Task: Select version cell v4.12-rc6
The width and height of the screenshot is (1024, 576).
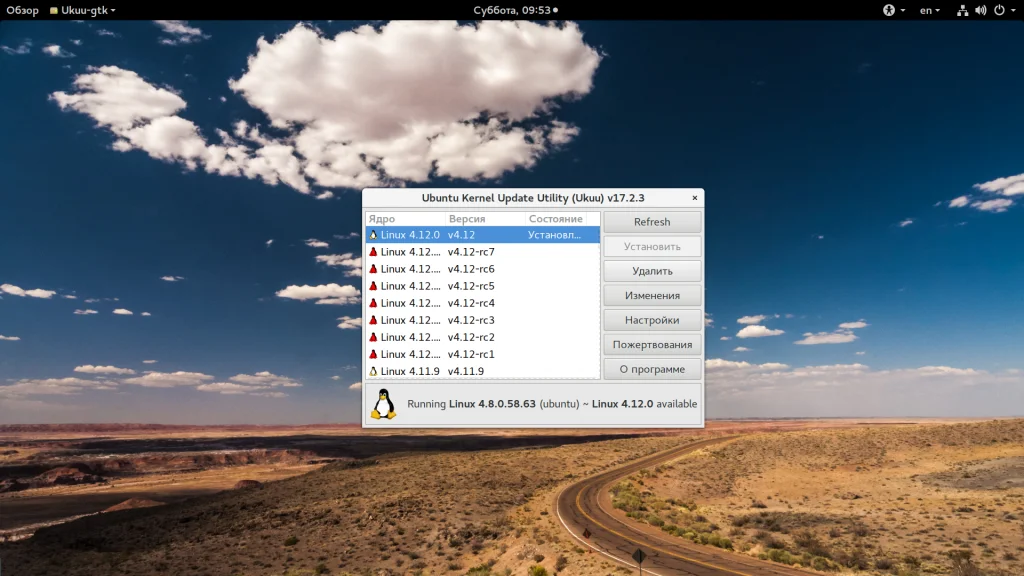Action: click(x=471, y=268)
